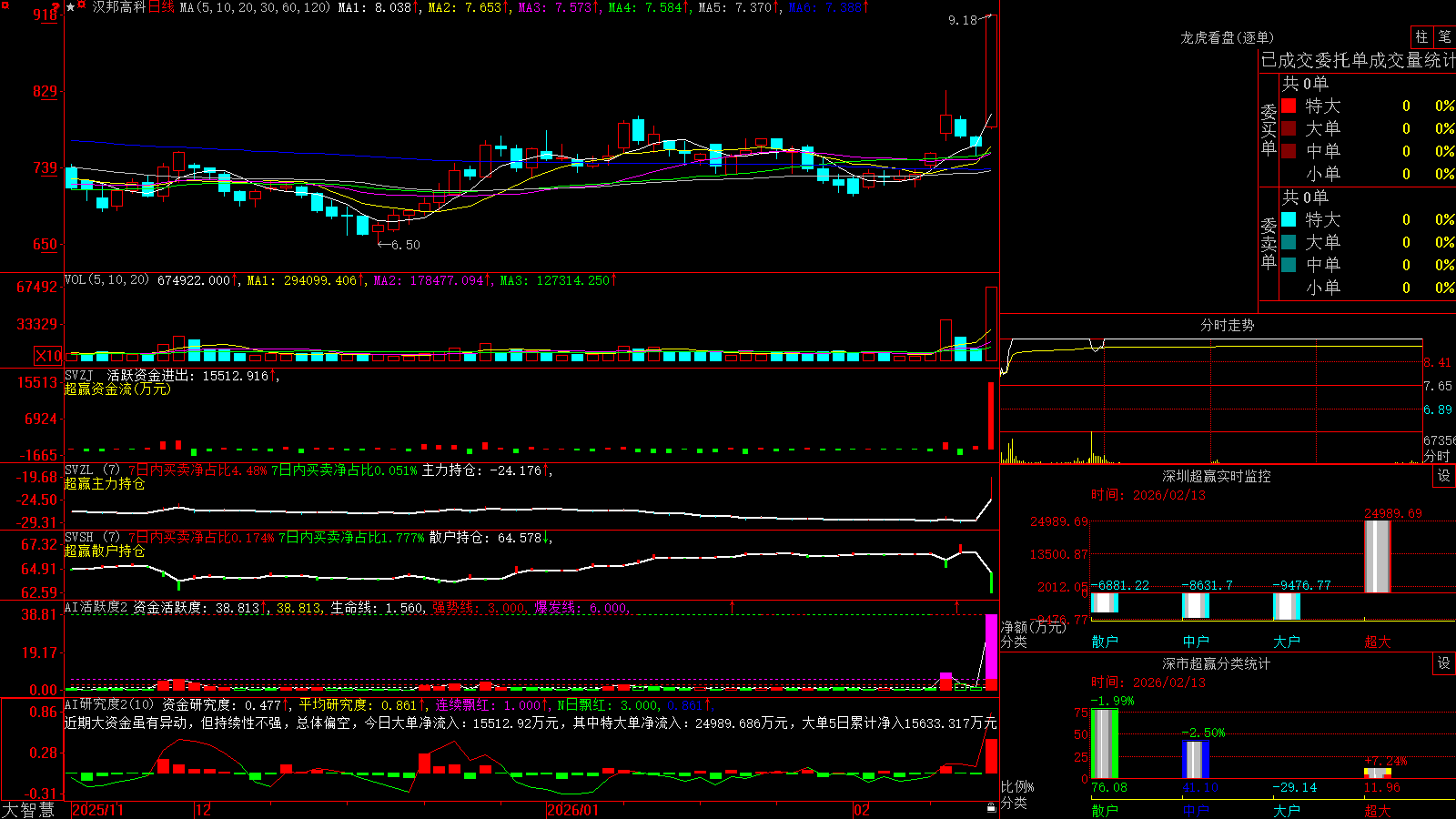The height and width of the screenshot is (819, 1456).
Task: Click the 超赢散户持仓 label
Action: point(105,551)
